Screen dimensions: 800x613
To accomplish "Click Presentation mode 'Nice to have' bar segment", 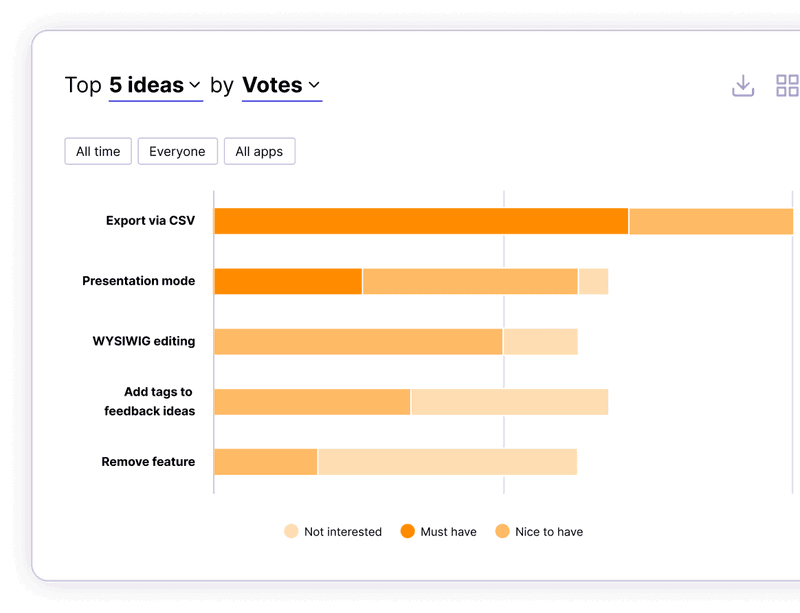I will 470,281.
